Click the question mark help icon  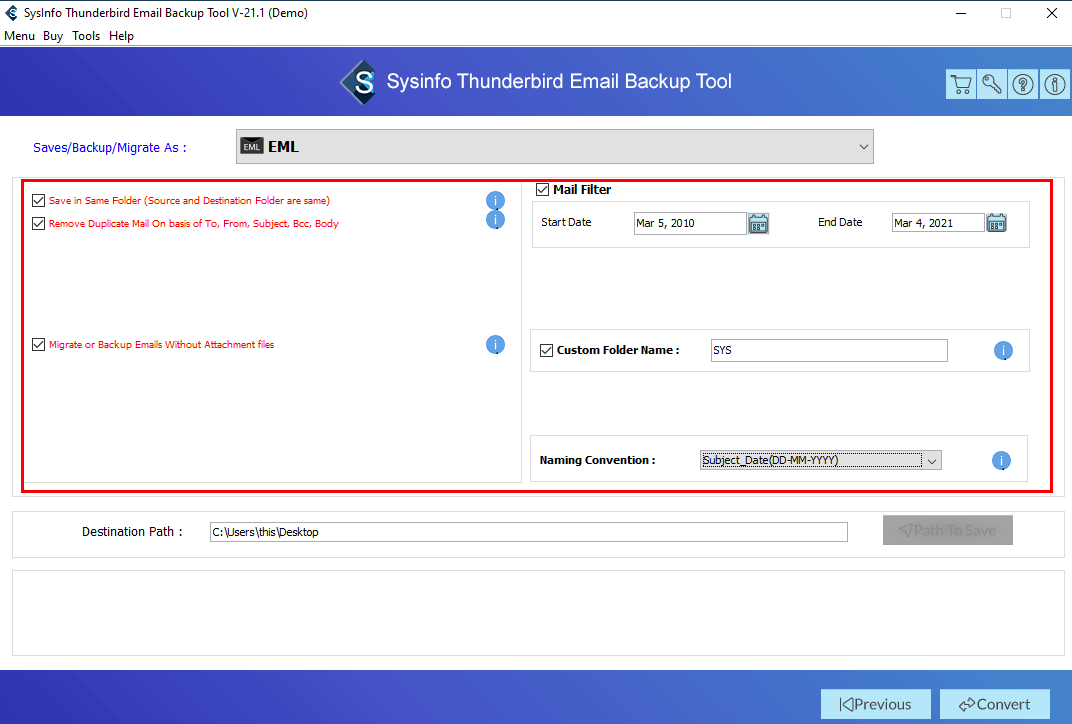1023,85
